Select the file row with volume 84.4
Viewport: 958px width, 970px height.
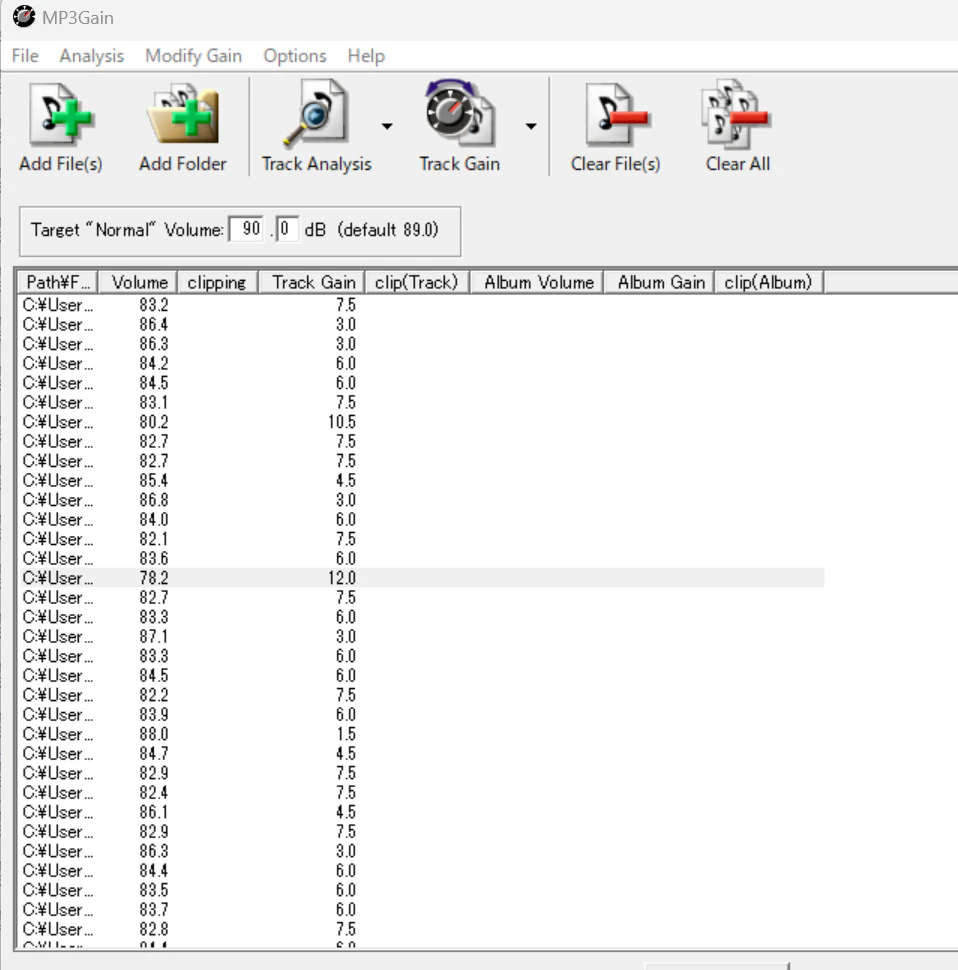pyautogui.click(x=422, y=870)
